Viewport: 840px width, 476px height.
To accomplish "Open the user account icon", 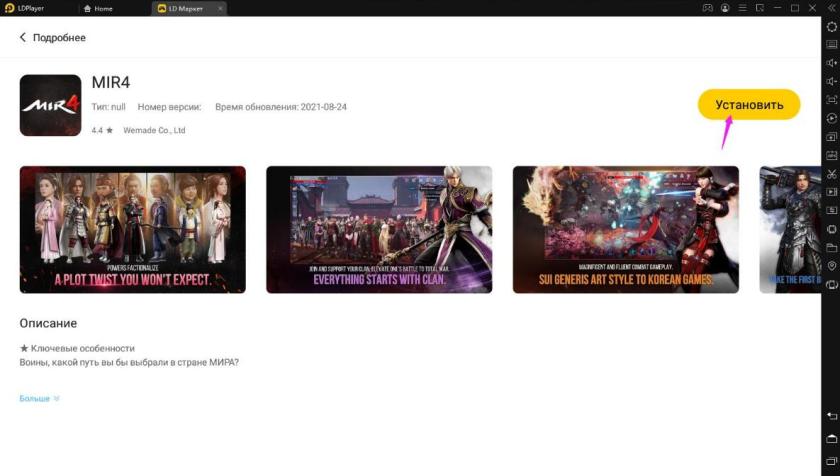I will (725, 8).
